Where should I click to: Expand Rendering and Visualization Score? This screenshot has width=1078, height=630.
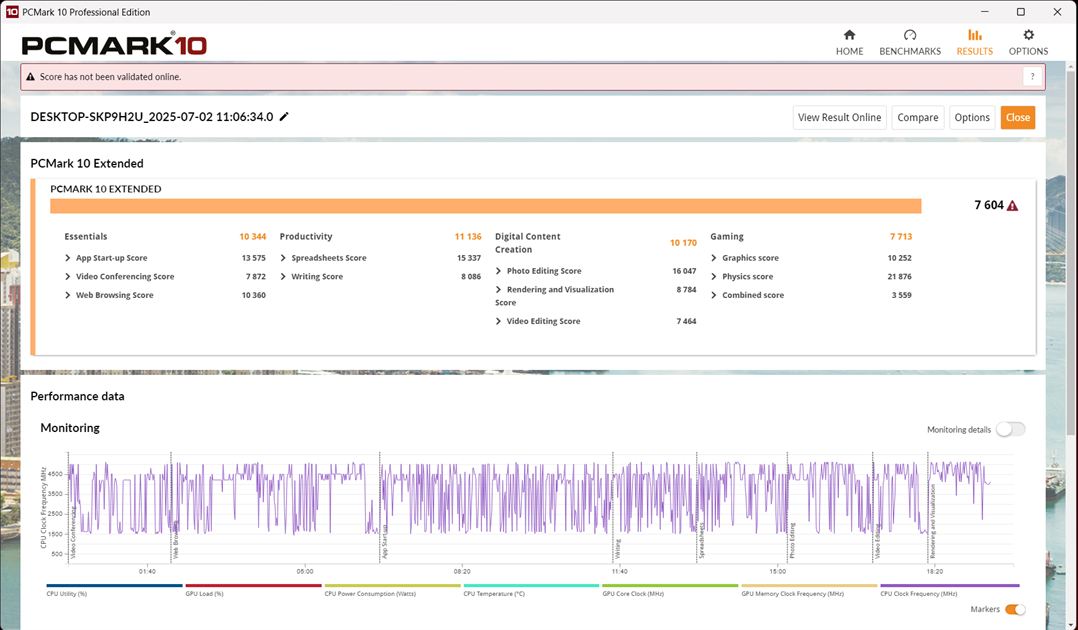(498, 290)
